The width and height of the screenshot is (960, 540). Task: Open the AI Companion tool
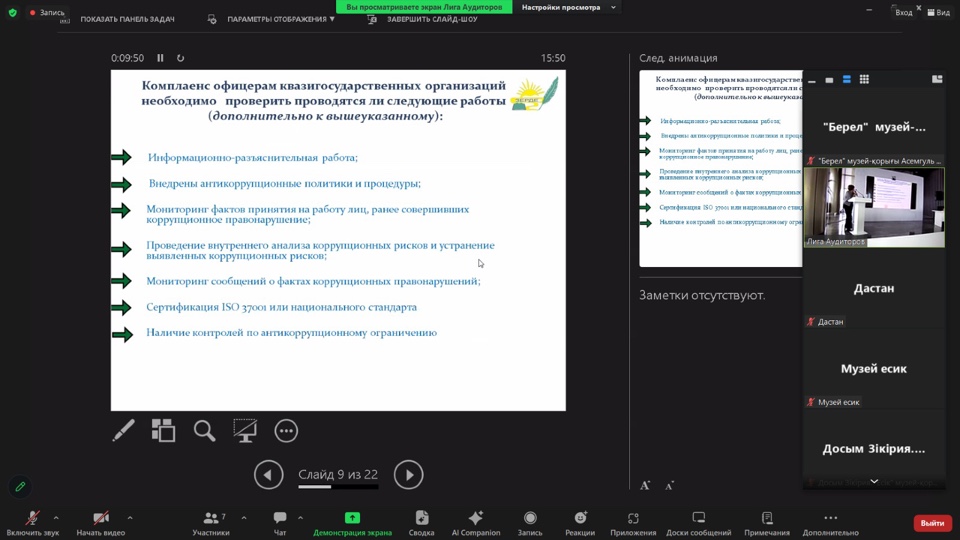coord(476,518)
